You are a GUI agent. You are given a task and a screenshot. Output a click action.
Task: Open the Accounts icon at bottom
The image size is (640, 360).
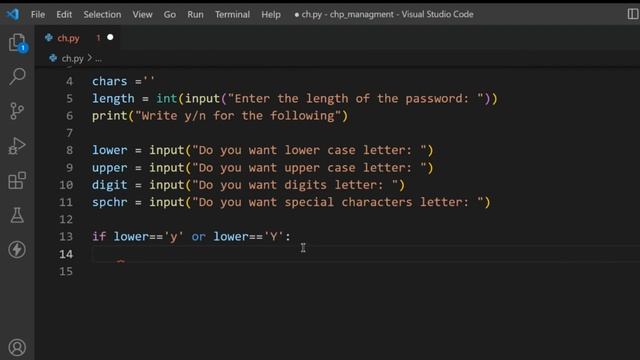[x=17, y=347]
